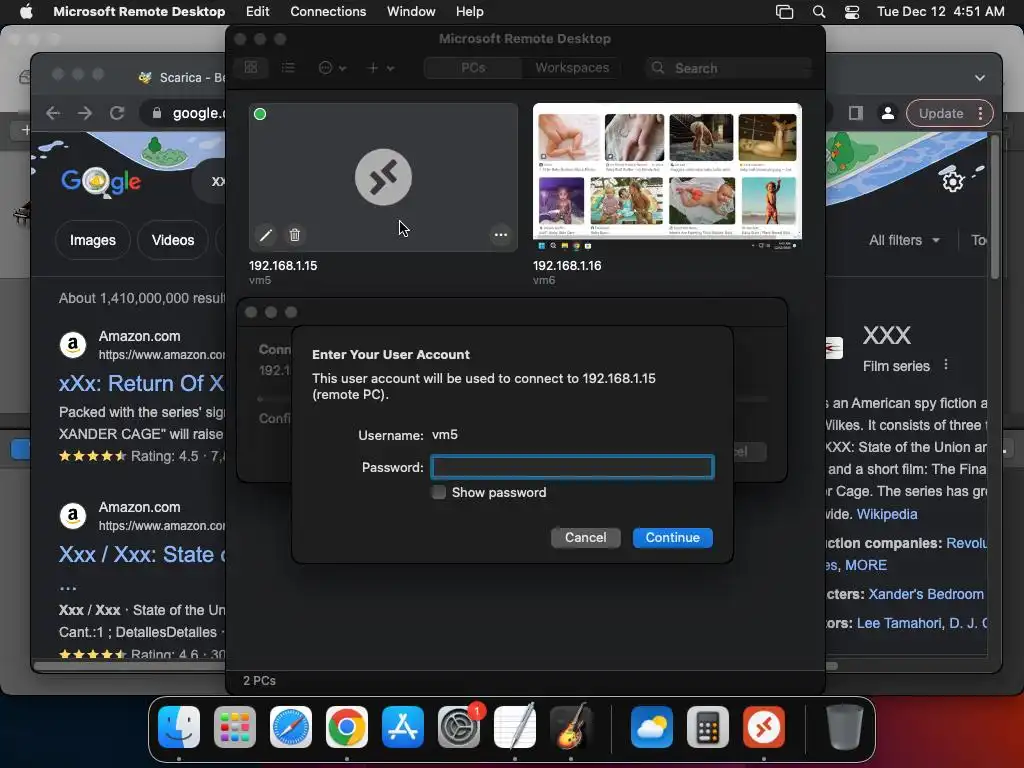Click inside the Password field

tap(572, 467)
